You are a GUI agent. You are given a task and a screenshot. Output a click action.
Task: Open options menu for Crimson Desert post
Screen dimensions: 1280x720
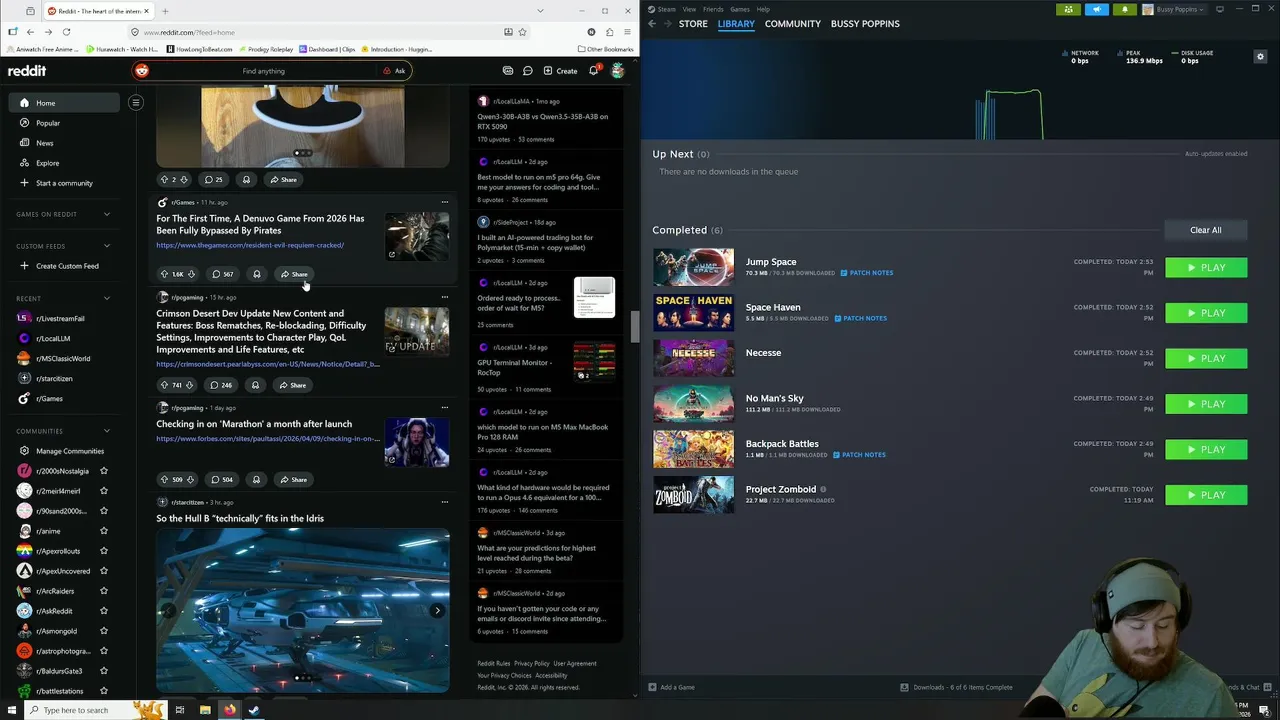tap(445, 297)
